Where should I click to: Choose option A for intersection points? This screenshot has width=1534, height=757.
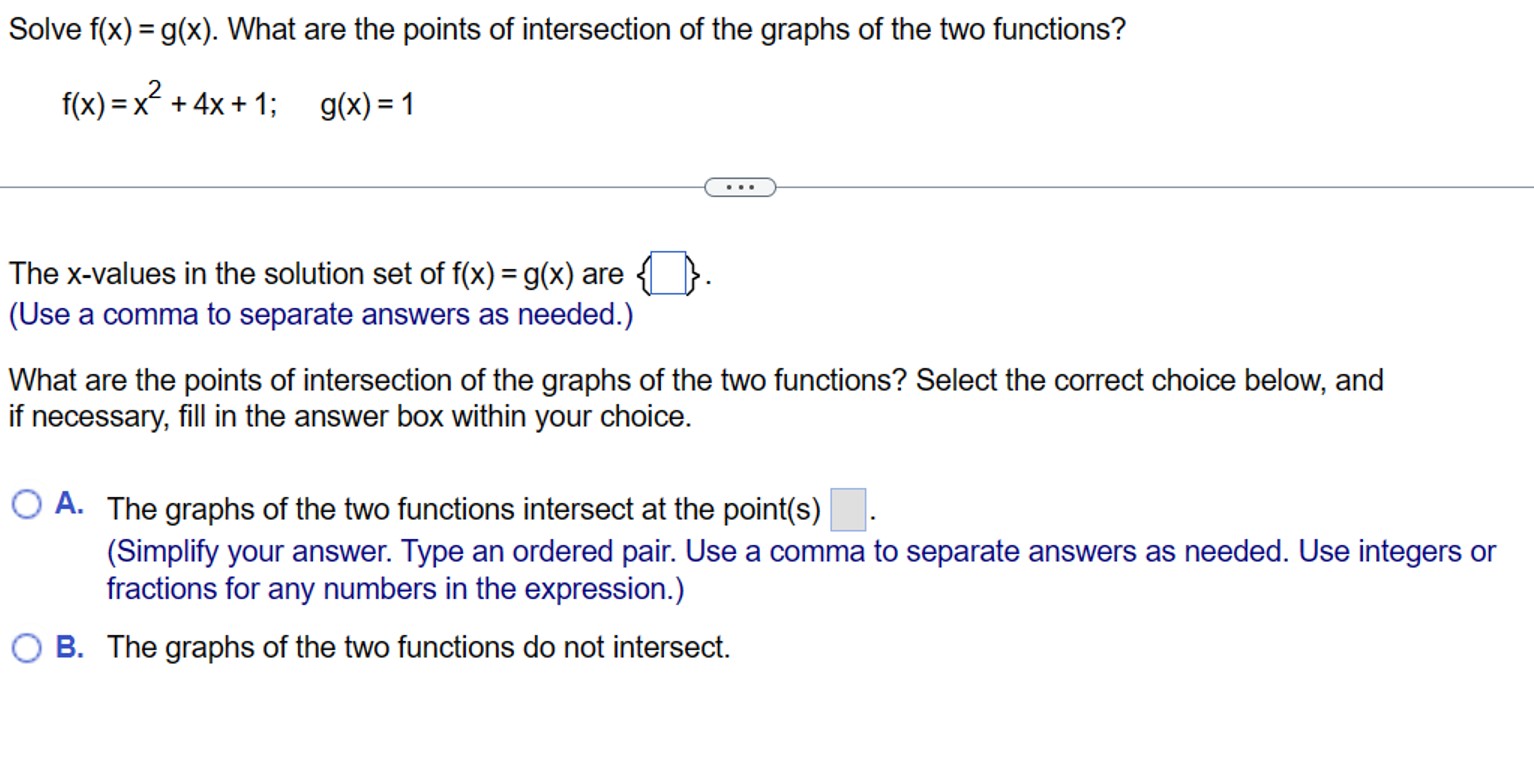pyautogui.click(x=27, y=505)
